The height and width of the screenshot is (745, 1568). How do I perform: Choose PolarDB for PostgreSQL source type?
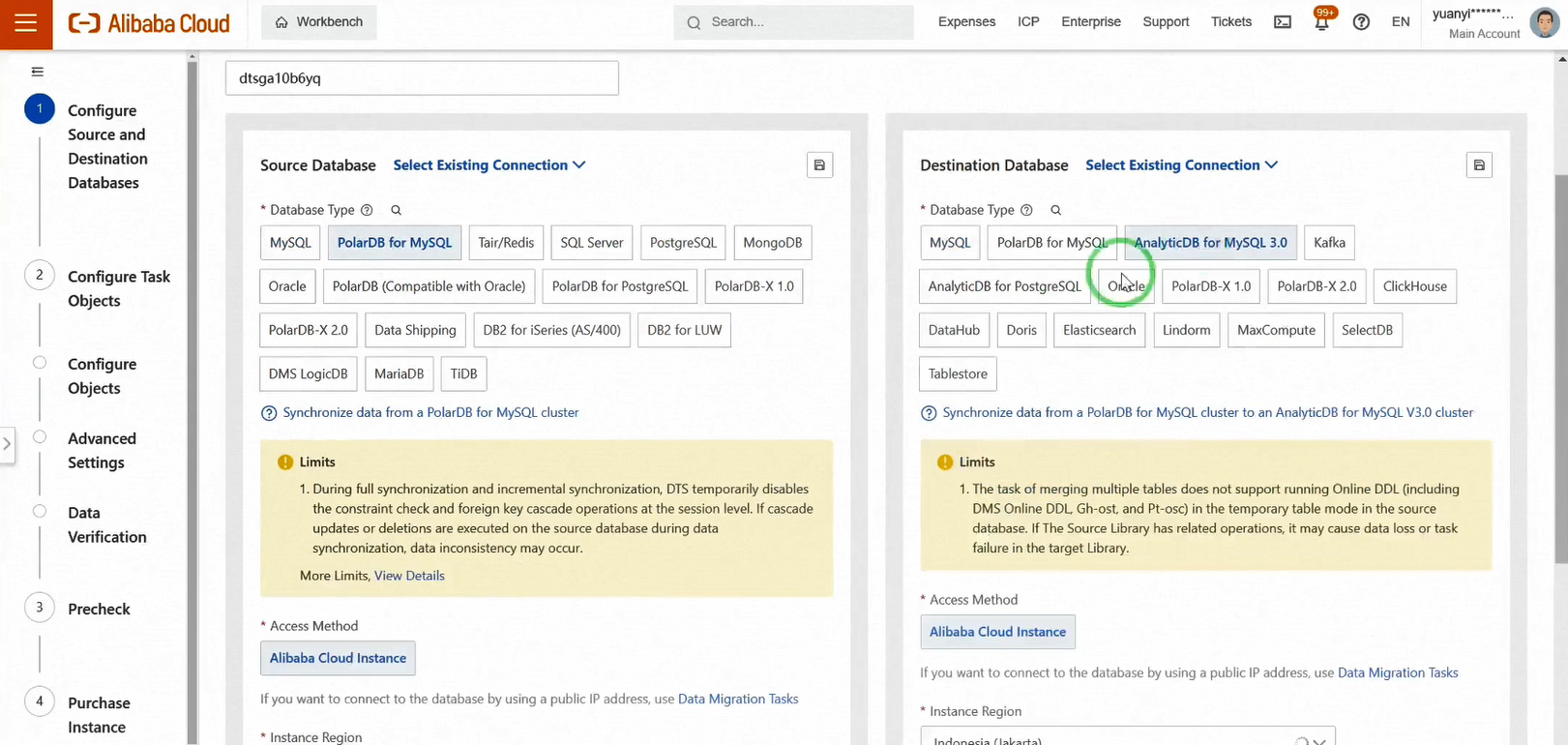click(620, 286)
